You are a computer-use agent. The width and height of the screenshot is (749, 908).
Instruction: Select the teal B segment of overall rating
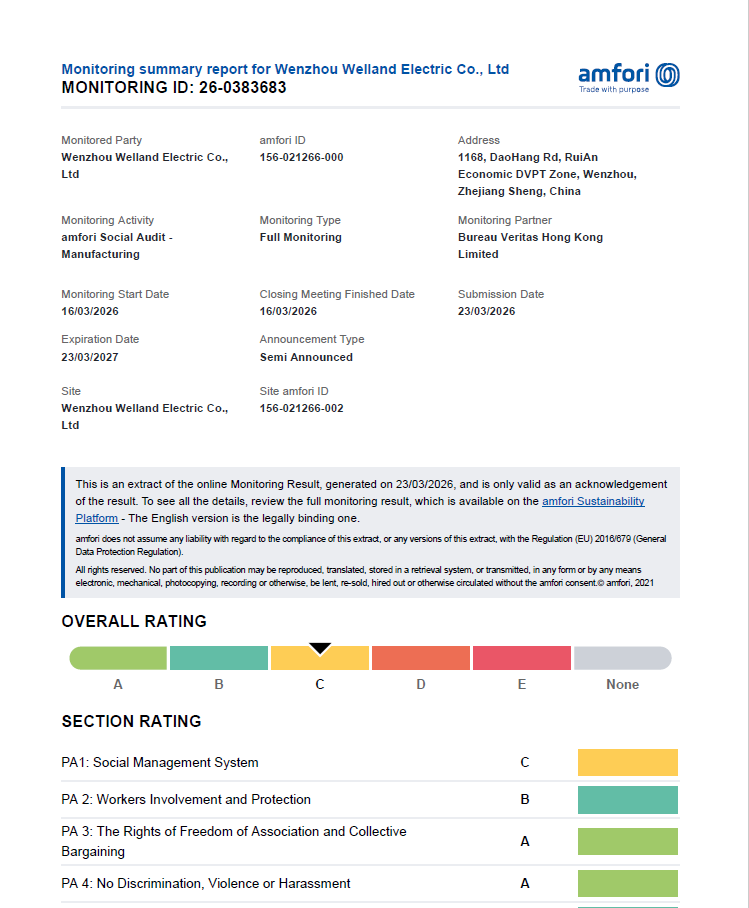tap(219, 658)
